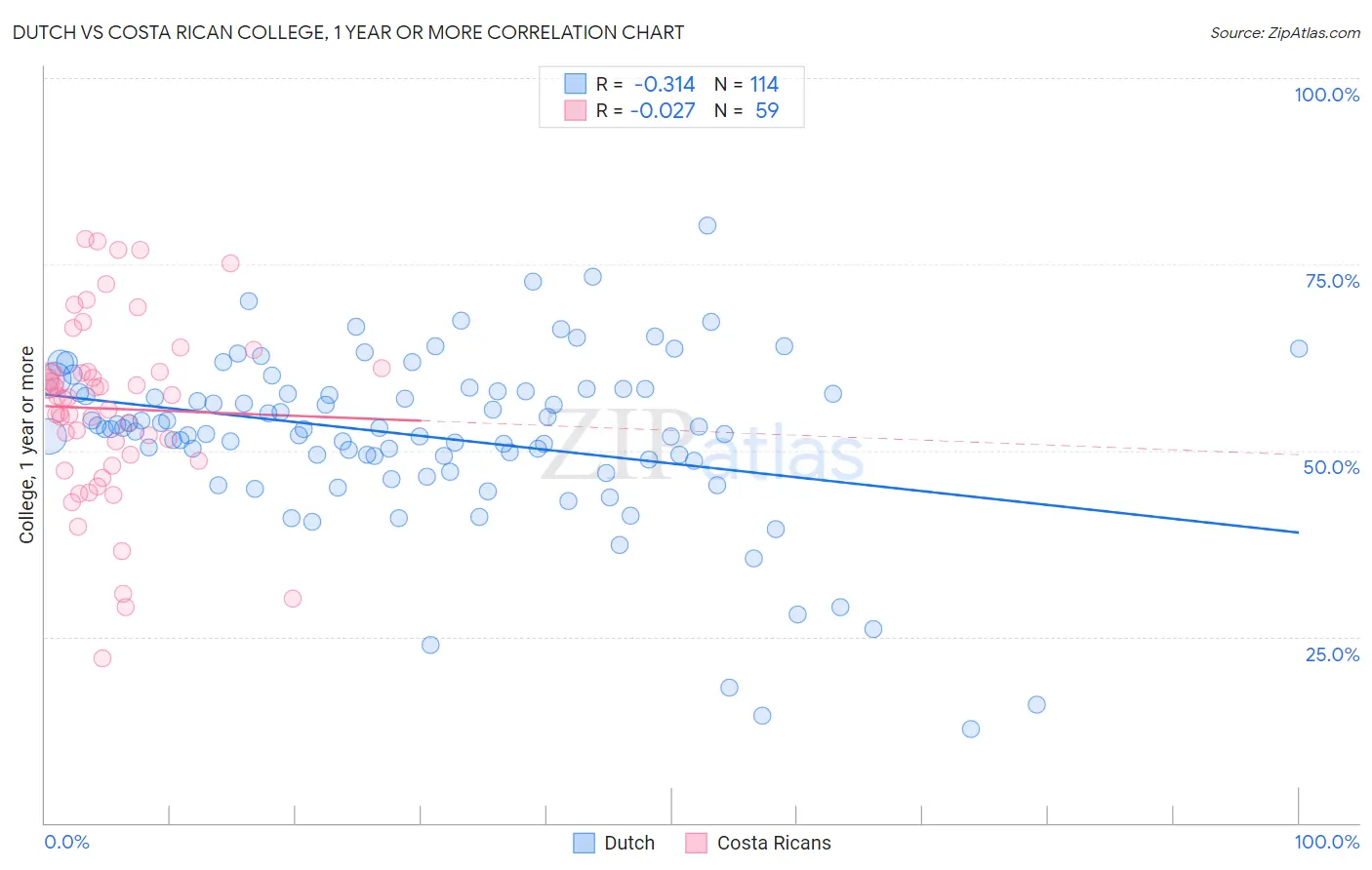Click the 0.0% x-axis label
The height and width of the screenshot is (870, 1372).
coord(66,842)
